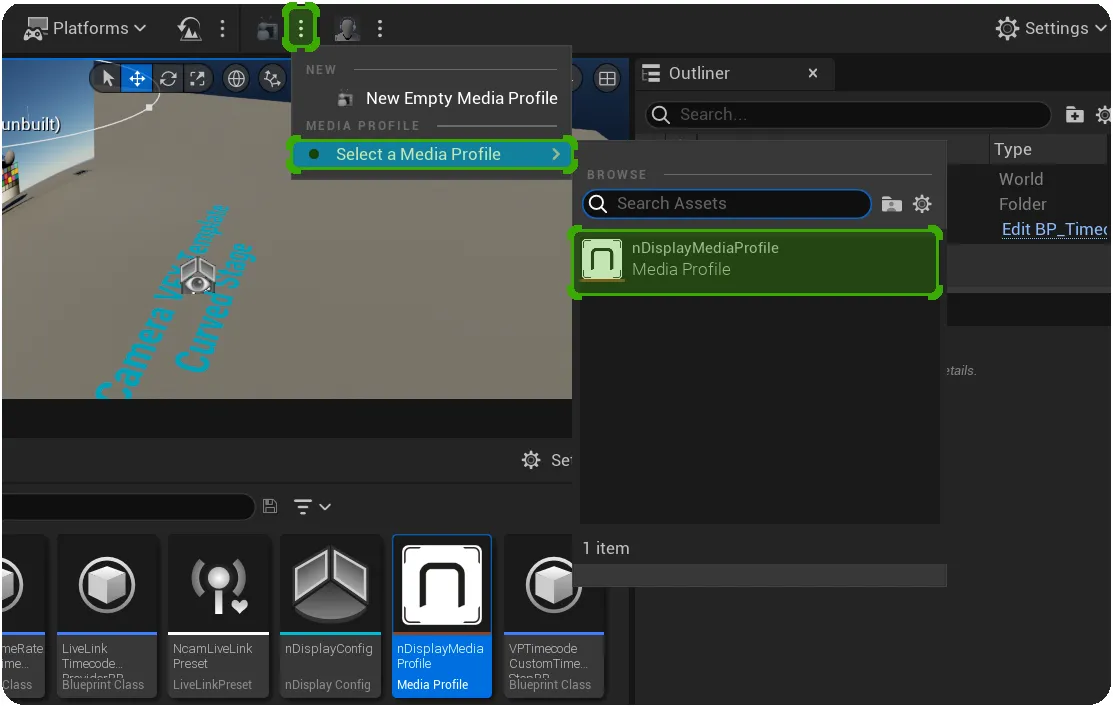Open options menu next to VR icon
Image resolution: width=1113 pixels, height=707 pixels.
[380, 28]
